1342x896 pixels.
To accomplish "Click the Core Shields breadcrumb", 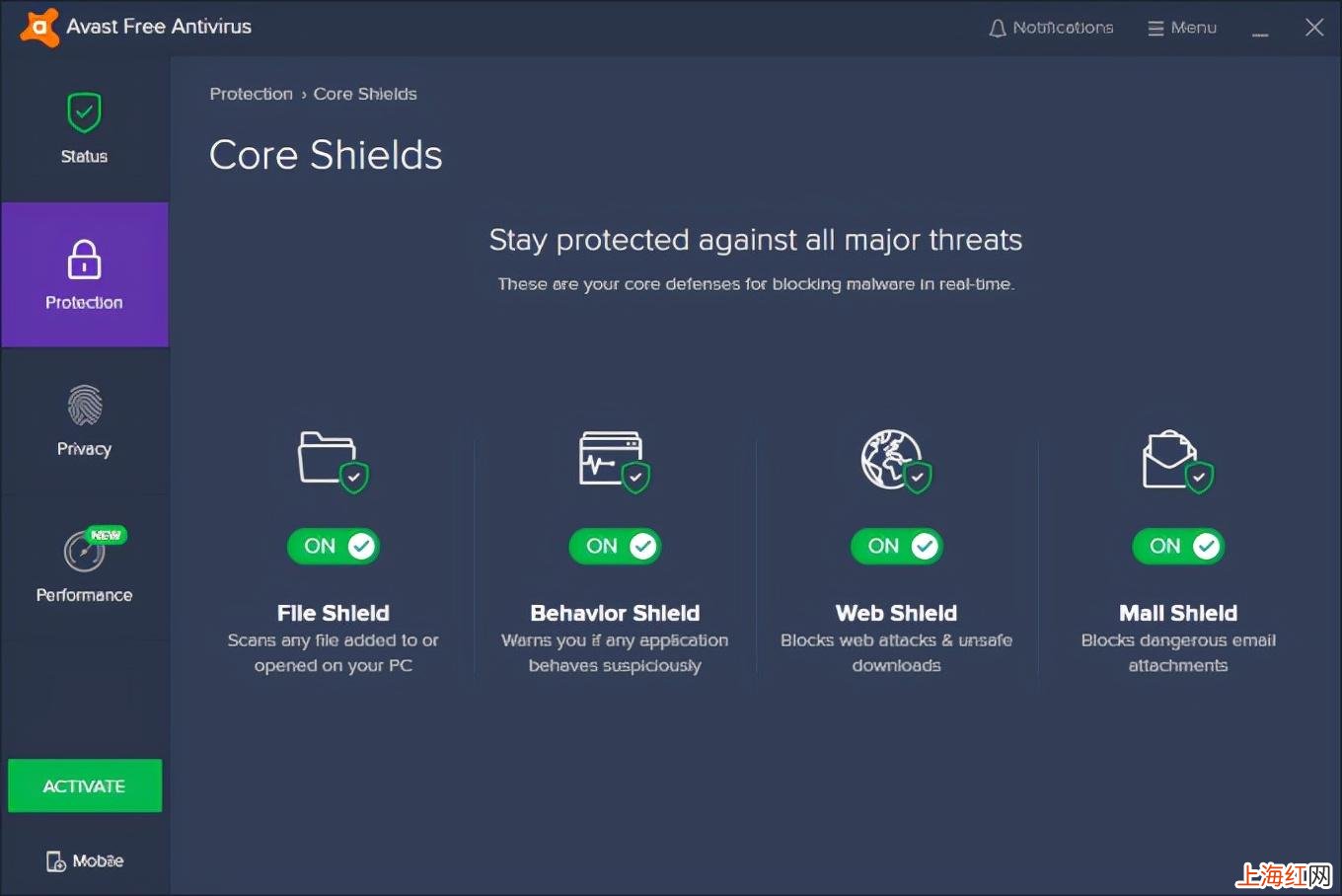I will [365, 94].
